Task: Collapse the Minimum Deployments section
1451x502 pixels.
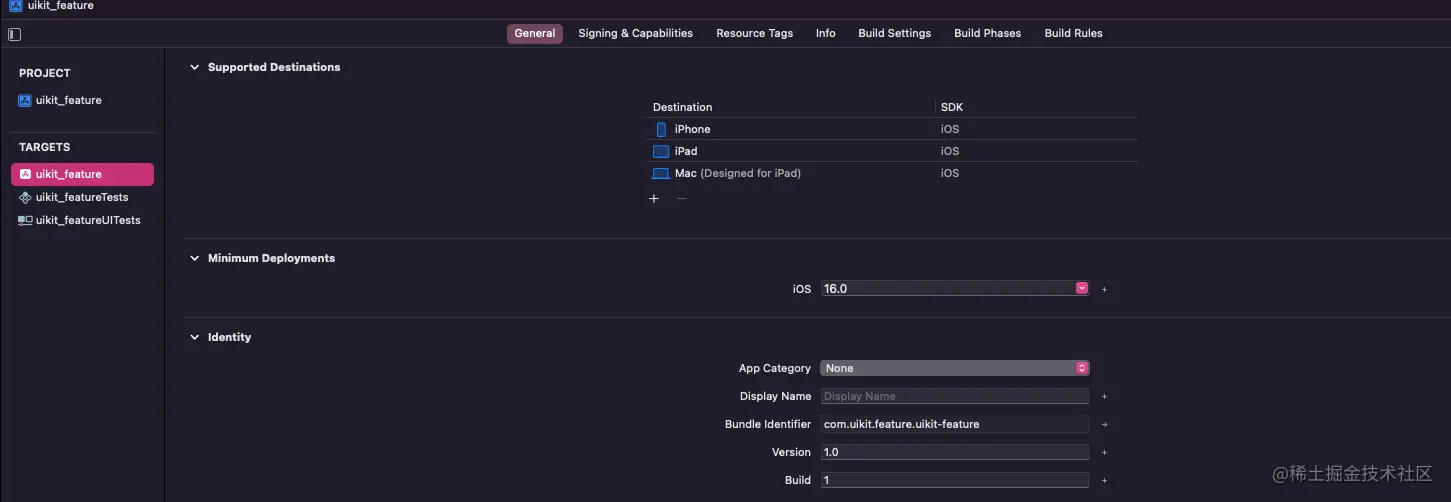Action: (195, 258)
